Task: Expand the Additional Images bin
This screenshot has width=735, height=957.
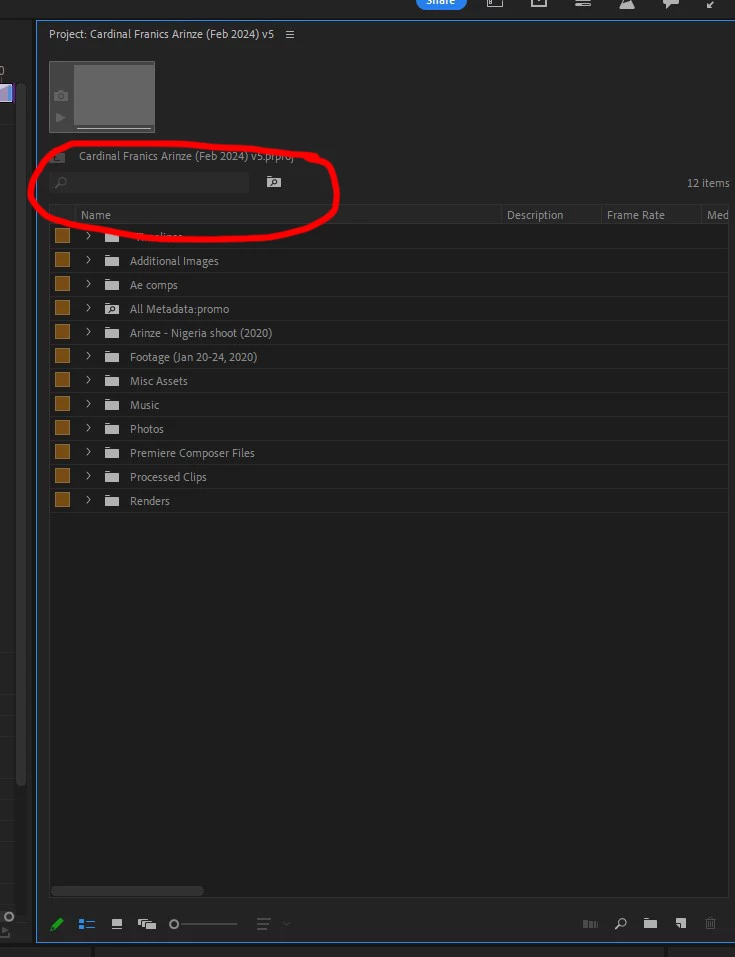Action: 89,260
